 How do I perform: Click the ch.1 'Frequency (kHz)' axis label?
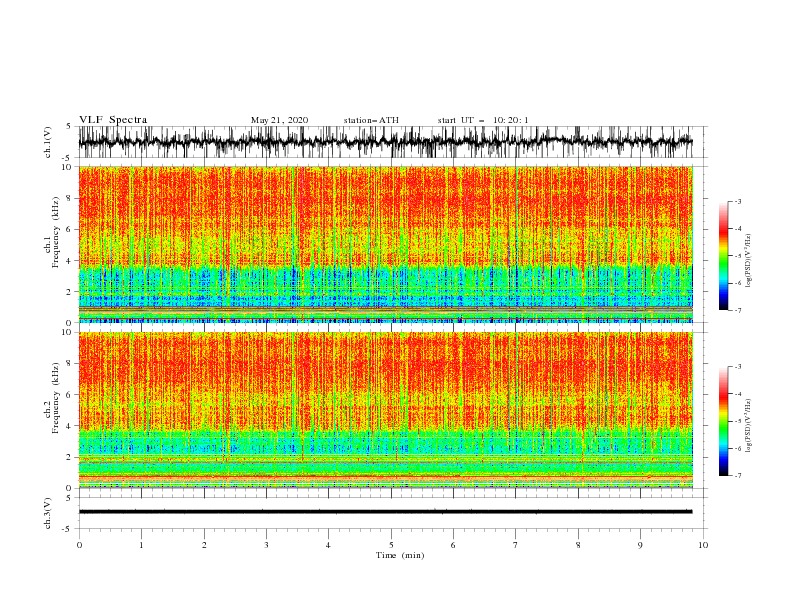click(56, 232)
